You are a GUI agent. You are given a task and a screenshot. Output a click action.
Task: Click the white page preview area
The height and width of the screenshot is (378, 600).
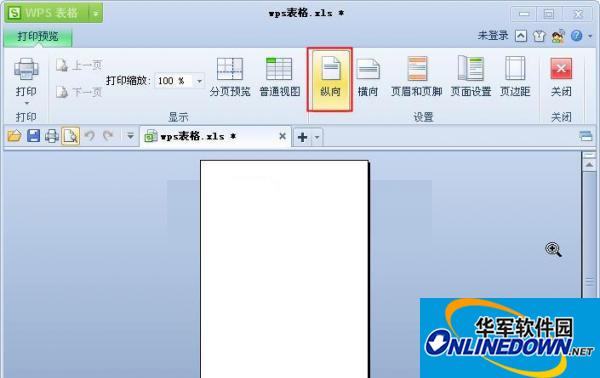point(284,269)
